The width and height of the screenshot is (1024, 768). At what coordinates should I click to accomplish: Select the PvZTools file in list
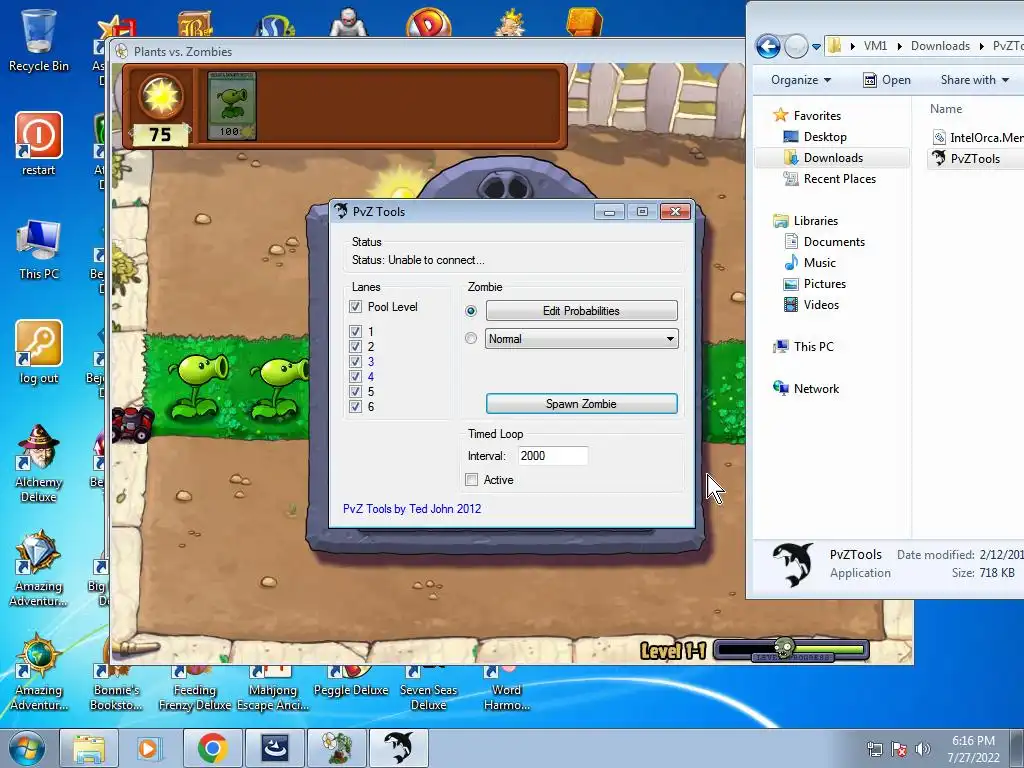(974, 159)
